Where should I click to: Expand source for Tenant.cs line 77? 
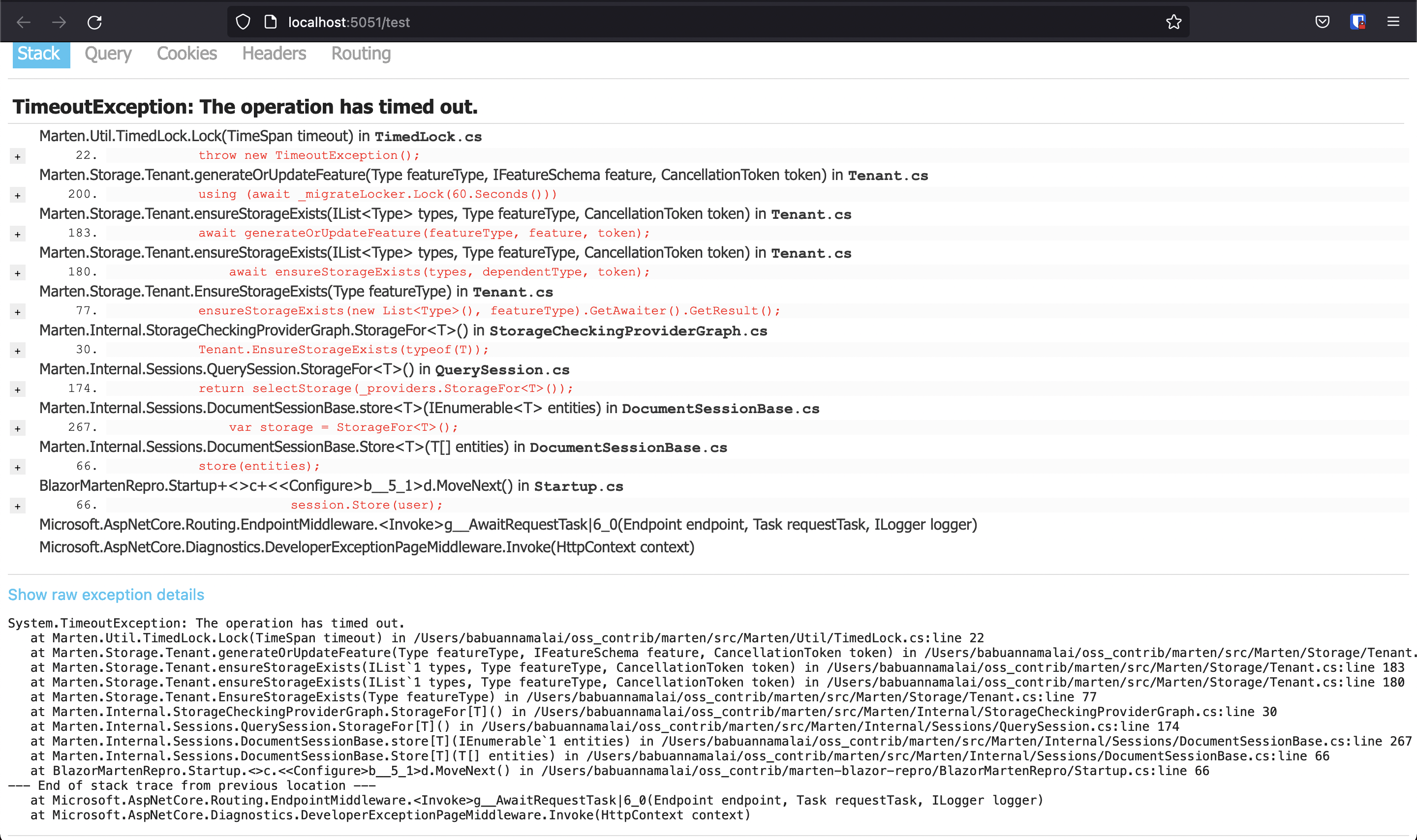click(x=18, y=312)
